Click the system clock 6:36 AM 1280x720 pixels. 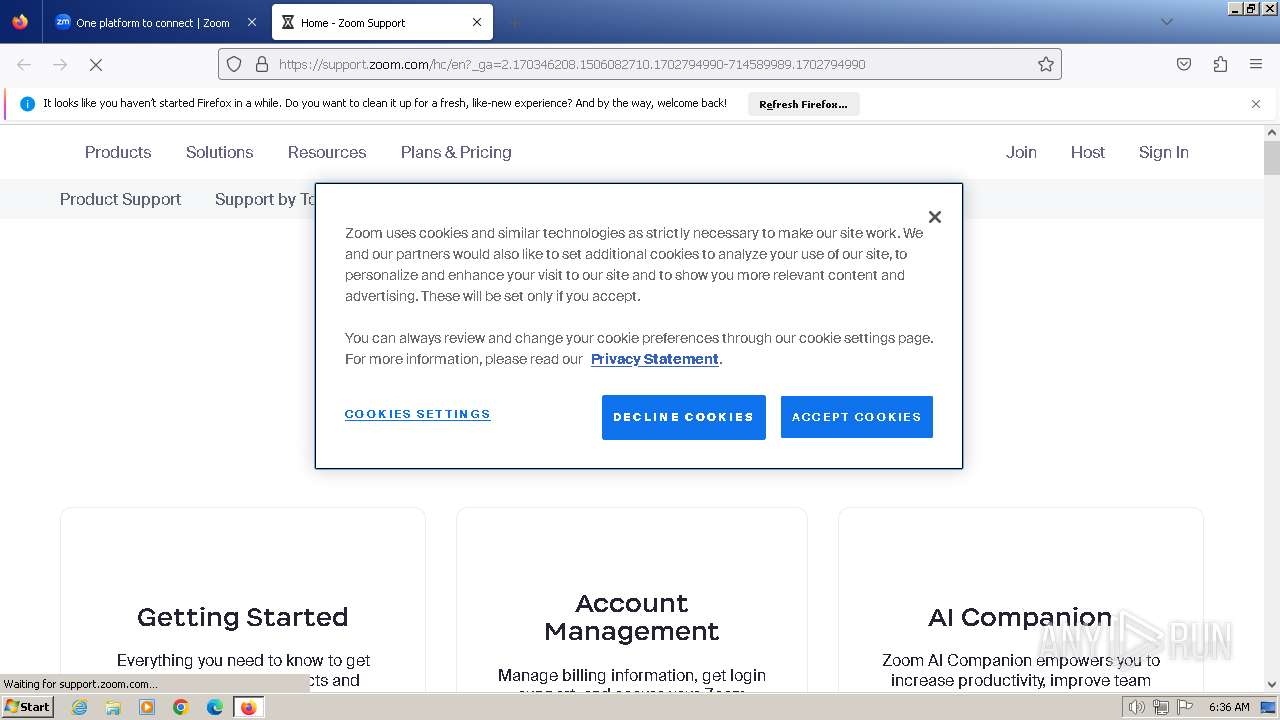1229,707
